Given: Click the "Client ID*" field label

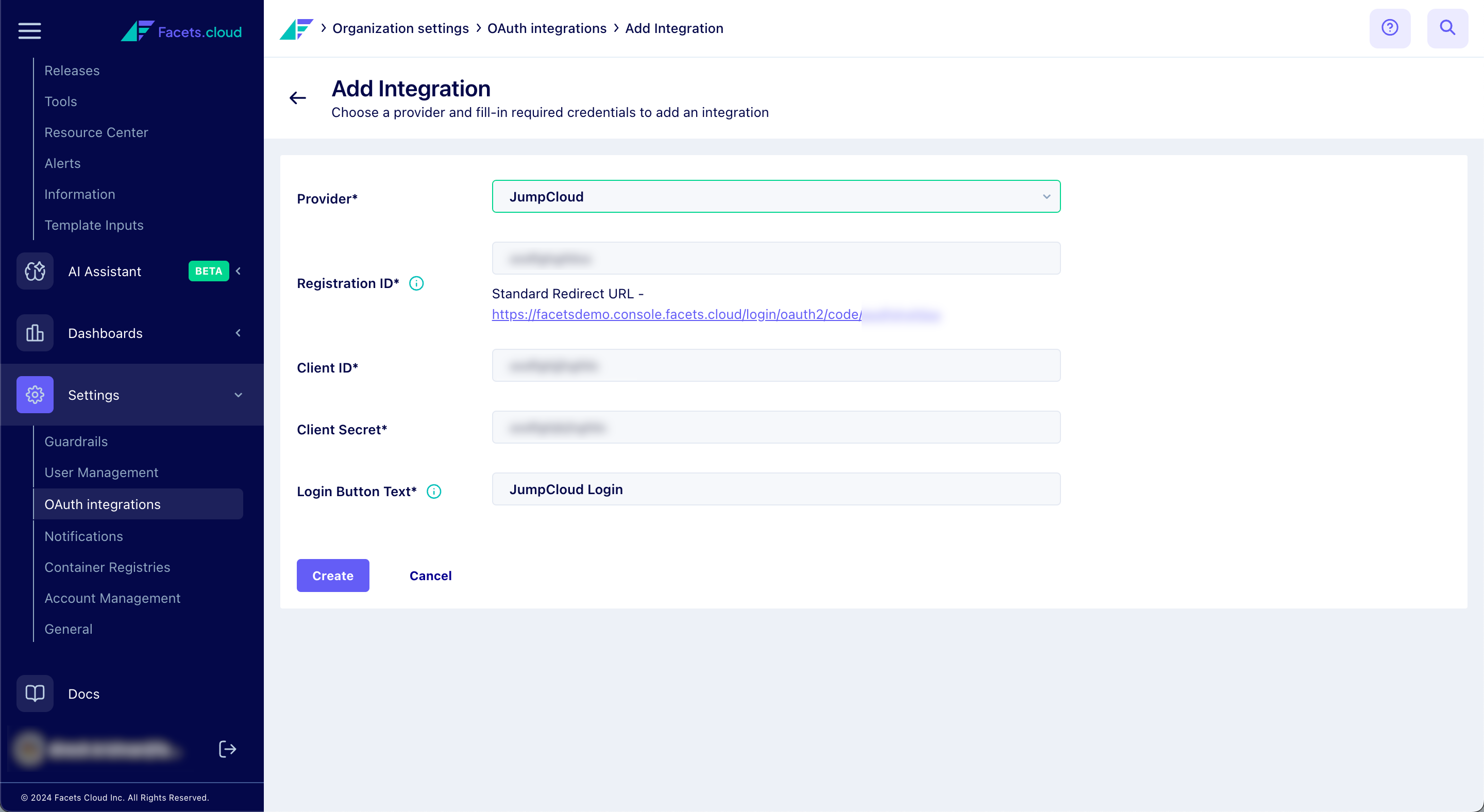Looking at the screenshot, I should (x=327, y=367).
